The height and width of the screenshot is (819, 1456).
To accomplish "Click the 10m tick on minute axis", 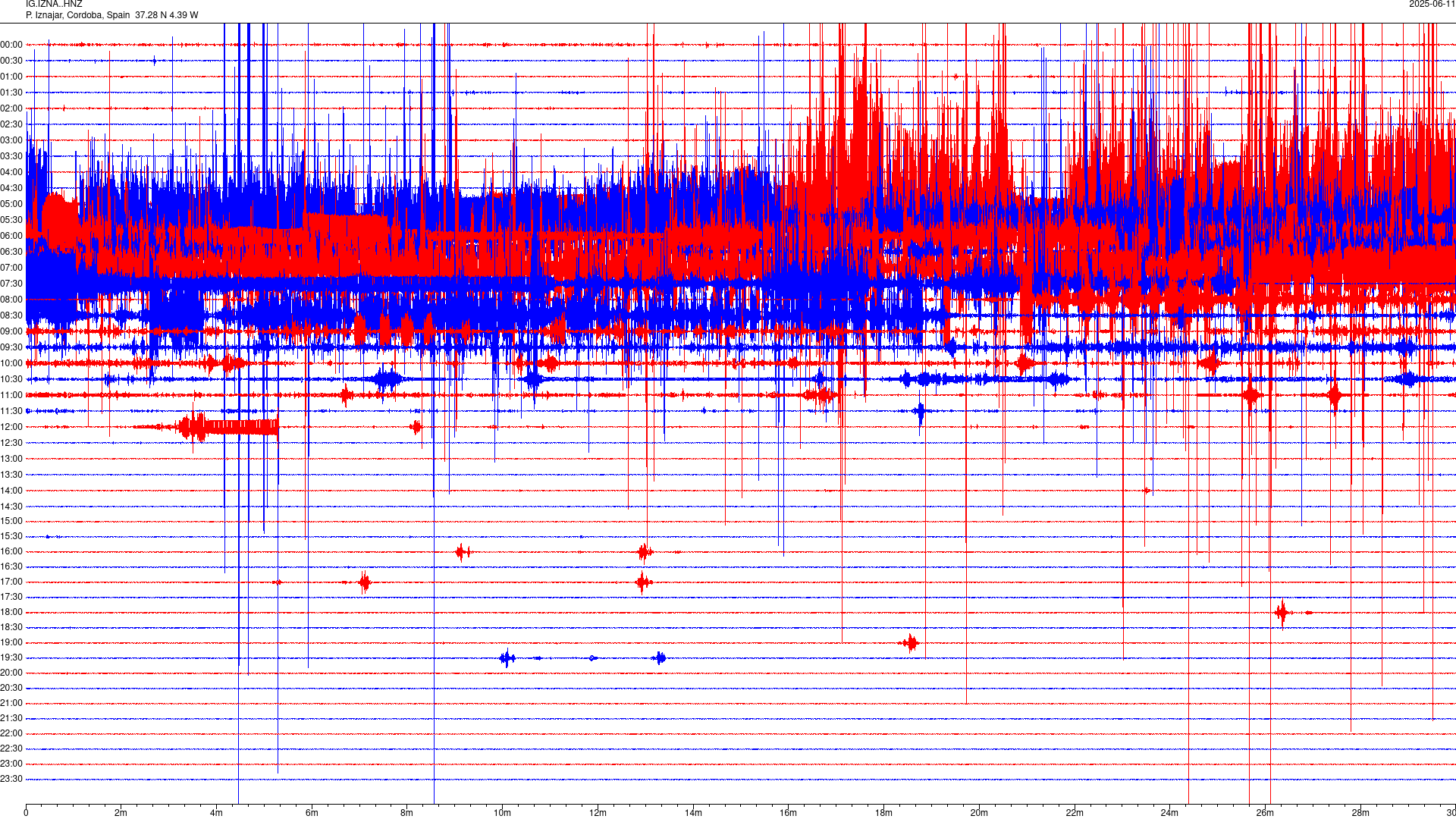I will [502, 813].
